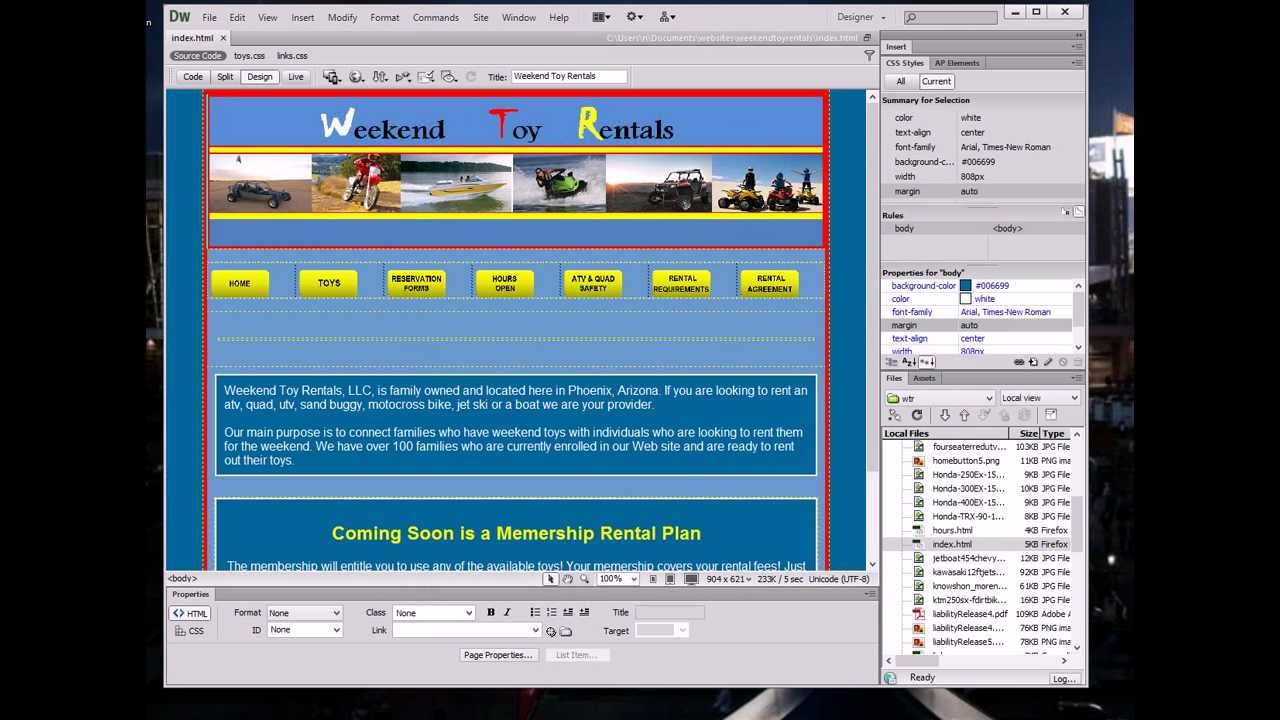The image size is (1280, 720).
Task: Click the unordered list icon in Properties
Action: 535,613
